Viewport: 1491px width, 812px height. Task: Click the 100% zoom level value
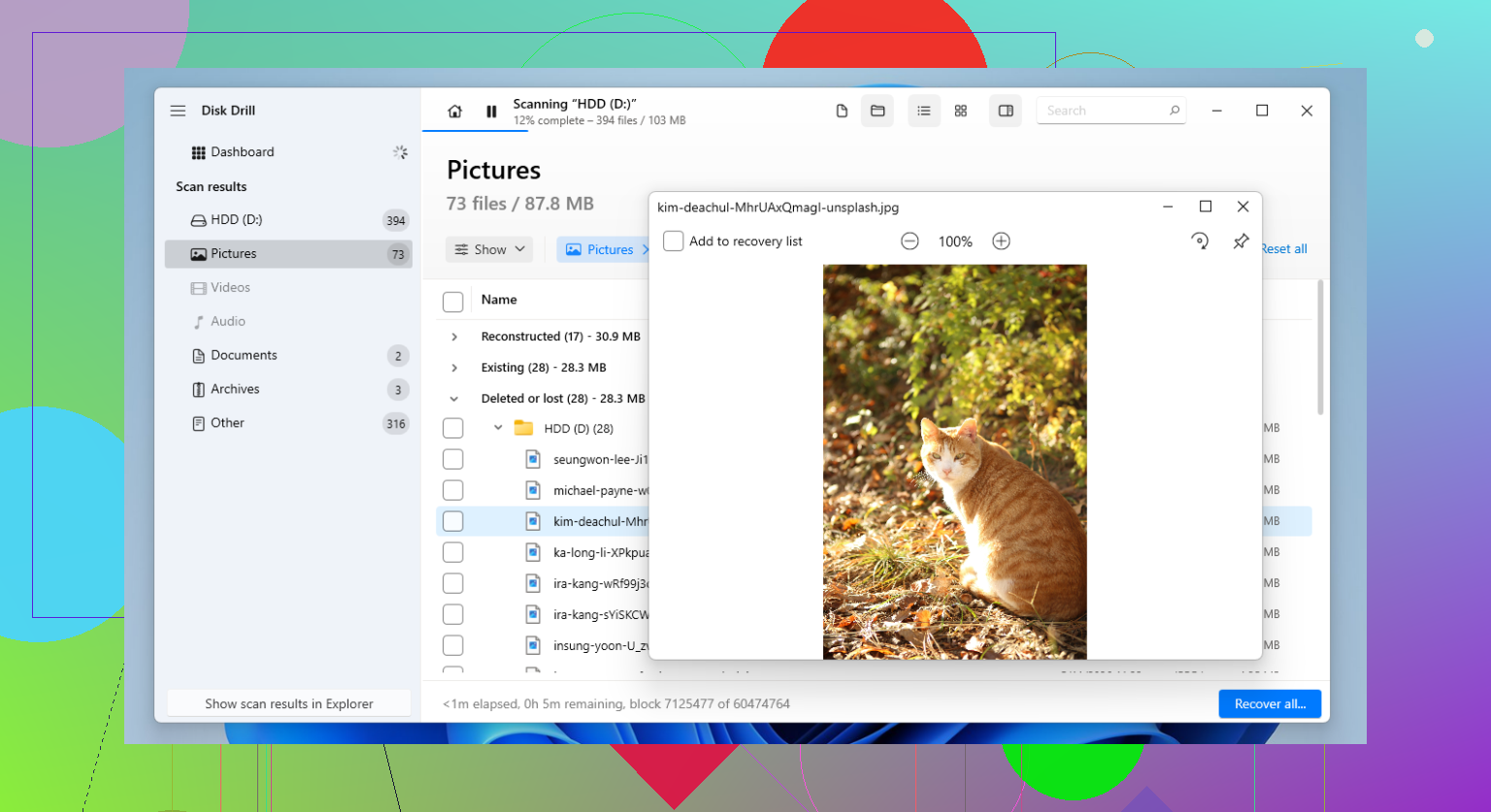click(955, 242)
